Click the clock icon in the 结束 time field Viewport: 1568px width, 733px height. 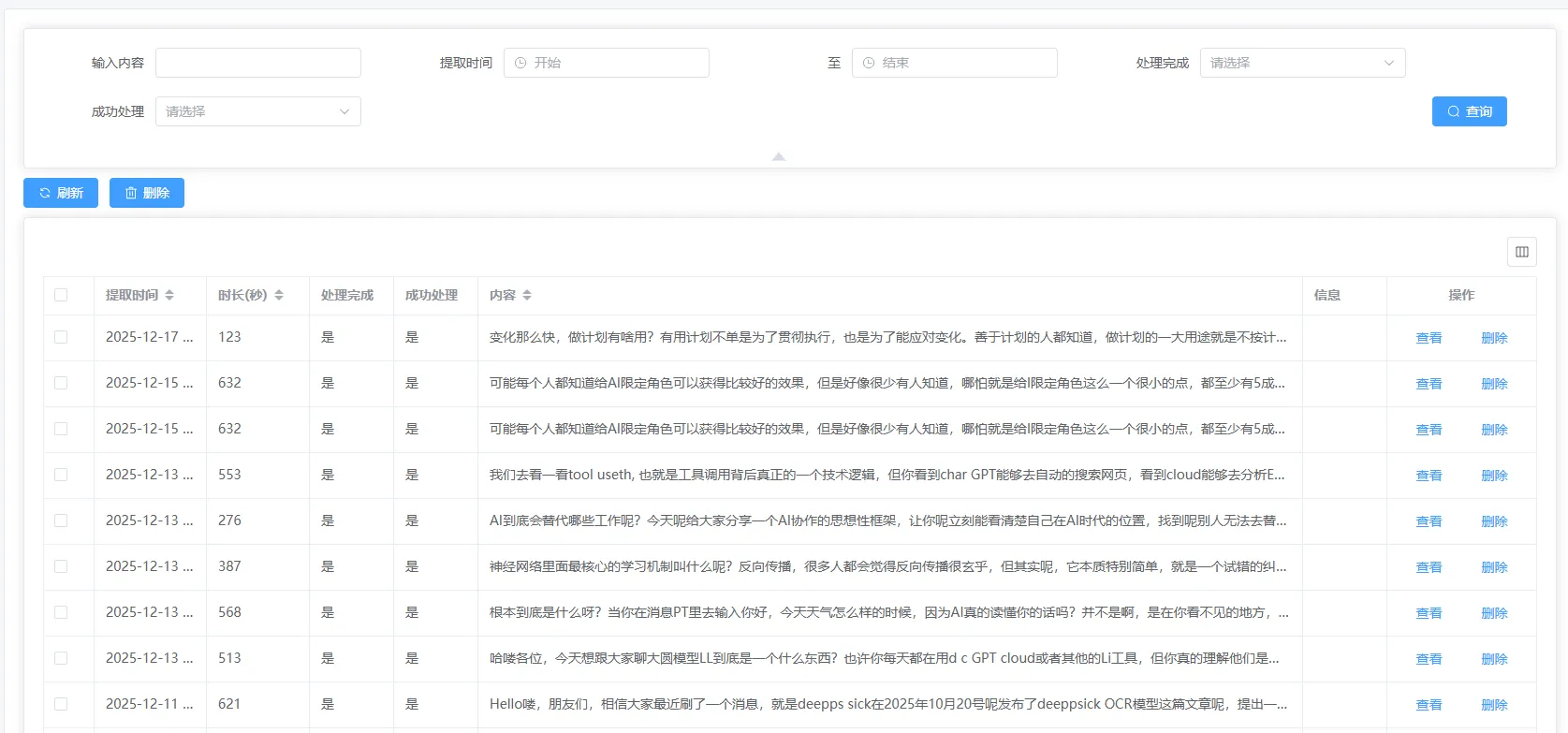(869, 63)
